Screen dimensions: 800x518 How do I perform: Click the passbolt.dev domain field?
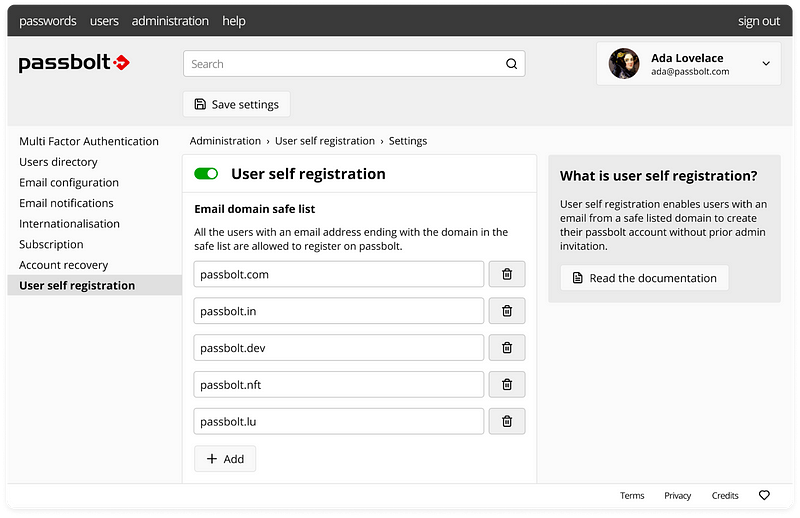tap(339, 348)
